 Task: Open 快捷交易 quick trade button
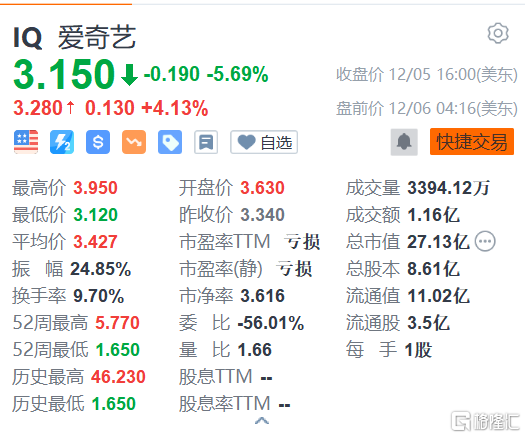click(472, 142)
